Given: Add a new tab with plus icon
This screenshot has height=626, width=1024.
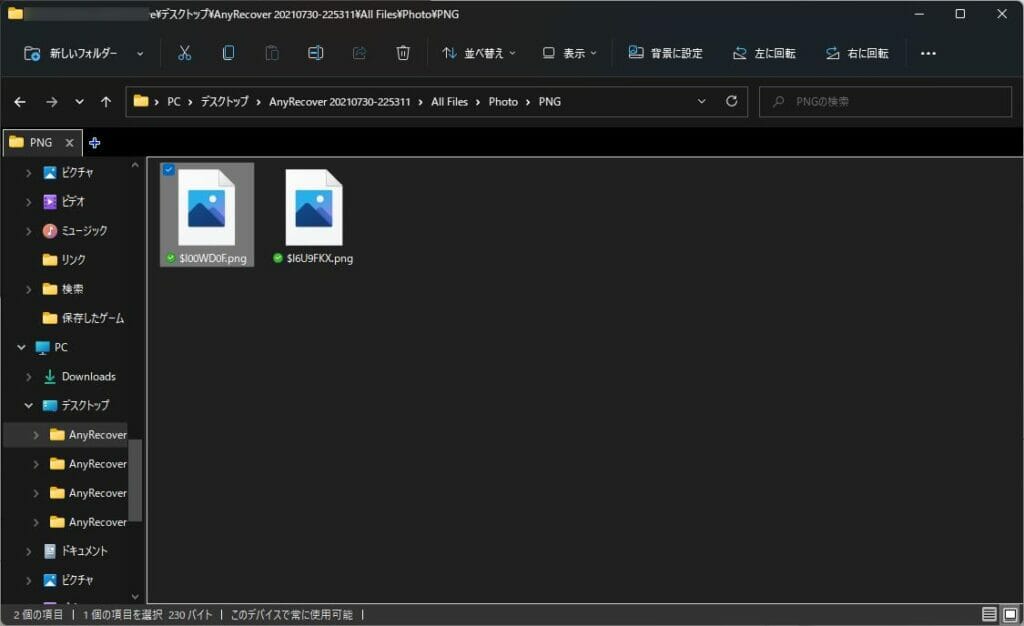Looking at the screenshot, I should [x=95, y=142].
